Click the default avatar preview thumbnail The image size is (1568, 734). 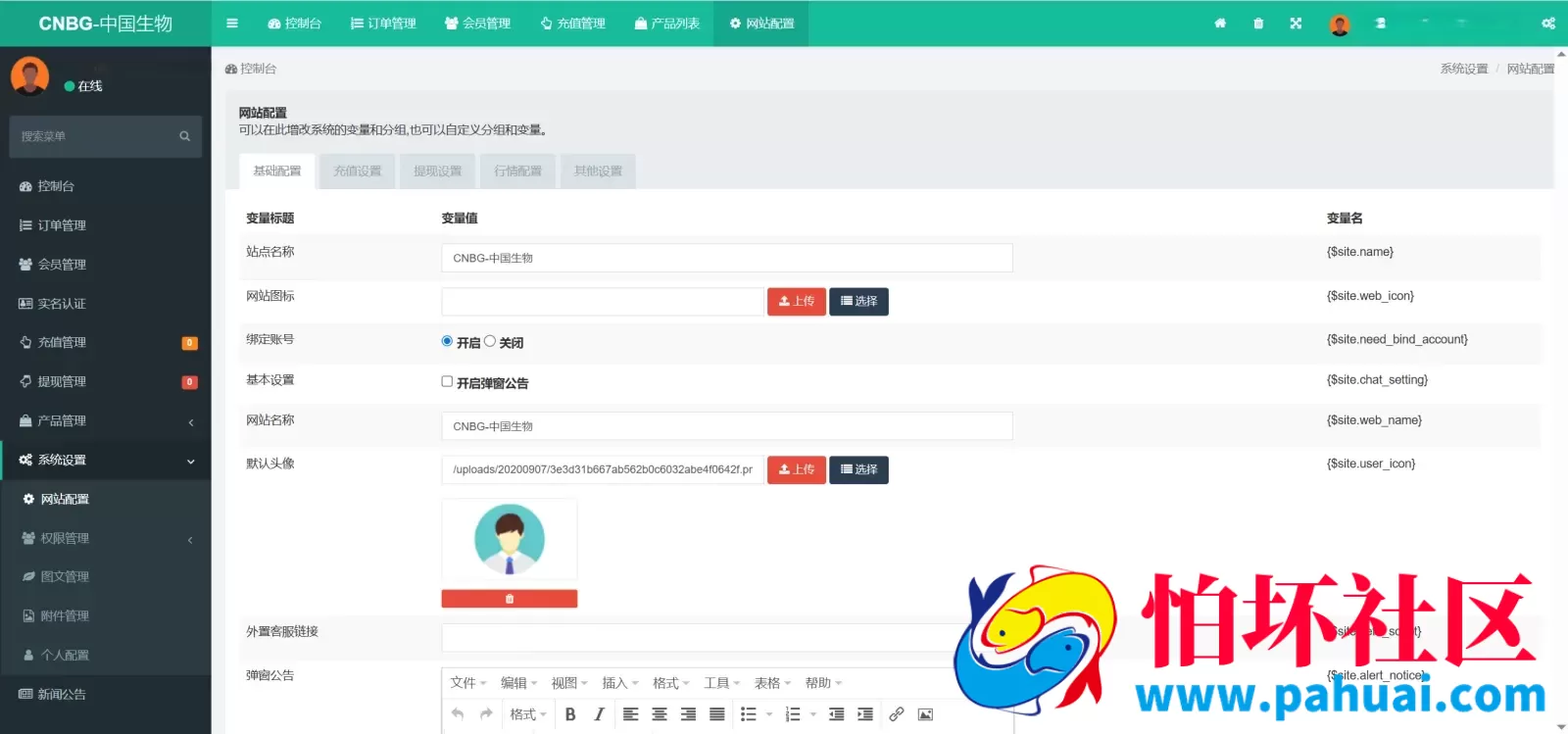point(510,540)
